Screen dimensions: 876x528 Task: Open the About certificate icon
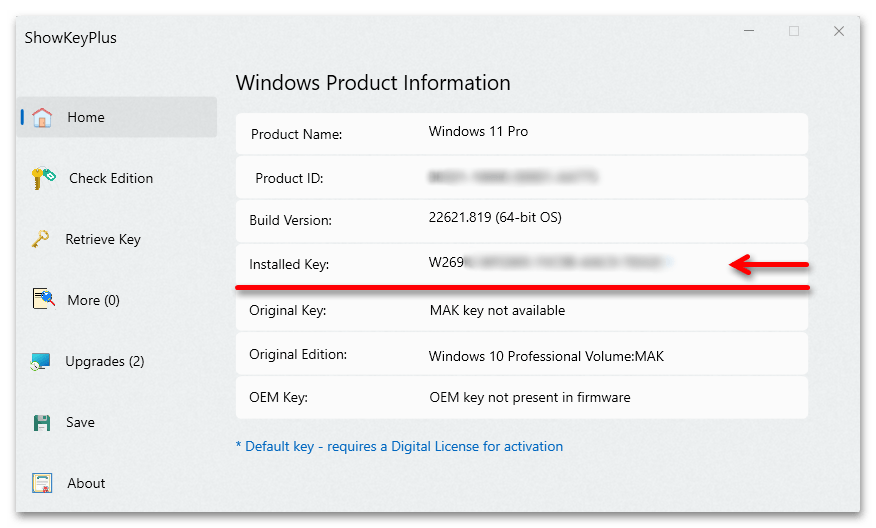point(42,483)
